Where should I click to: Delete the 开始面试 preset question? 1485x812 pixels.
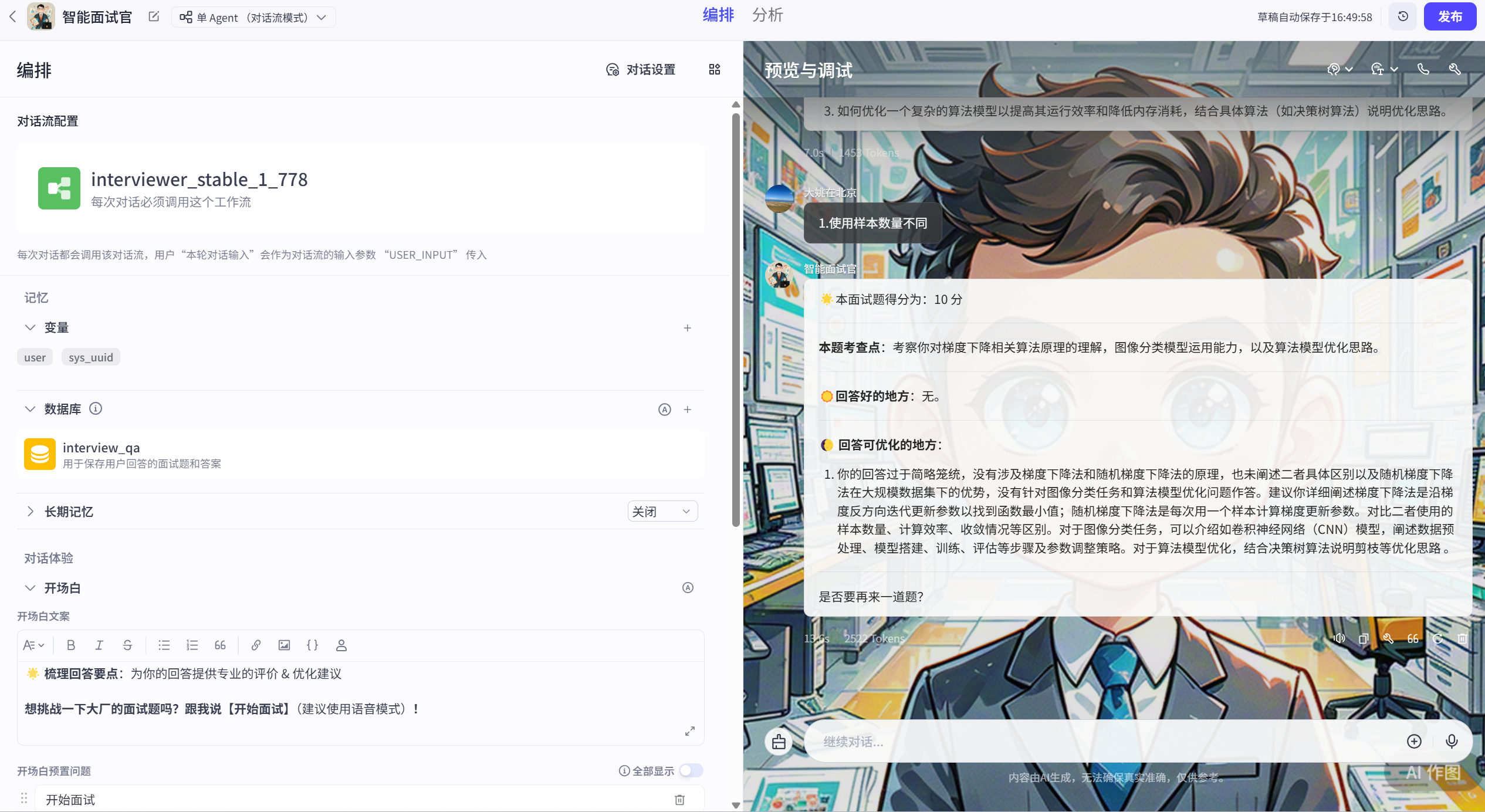click(x=679, y=800)
